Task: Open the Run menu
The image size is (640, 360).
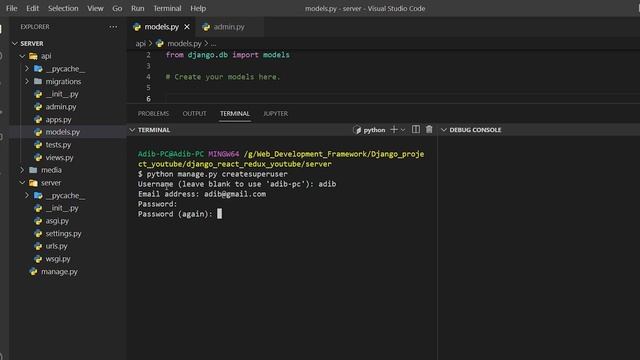Action: point(138,8)
